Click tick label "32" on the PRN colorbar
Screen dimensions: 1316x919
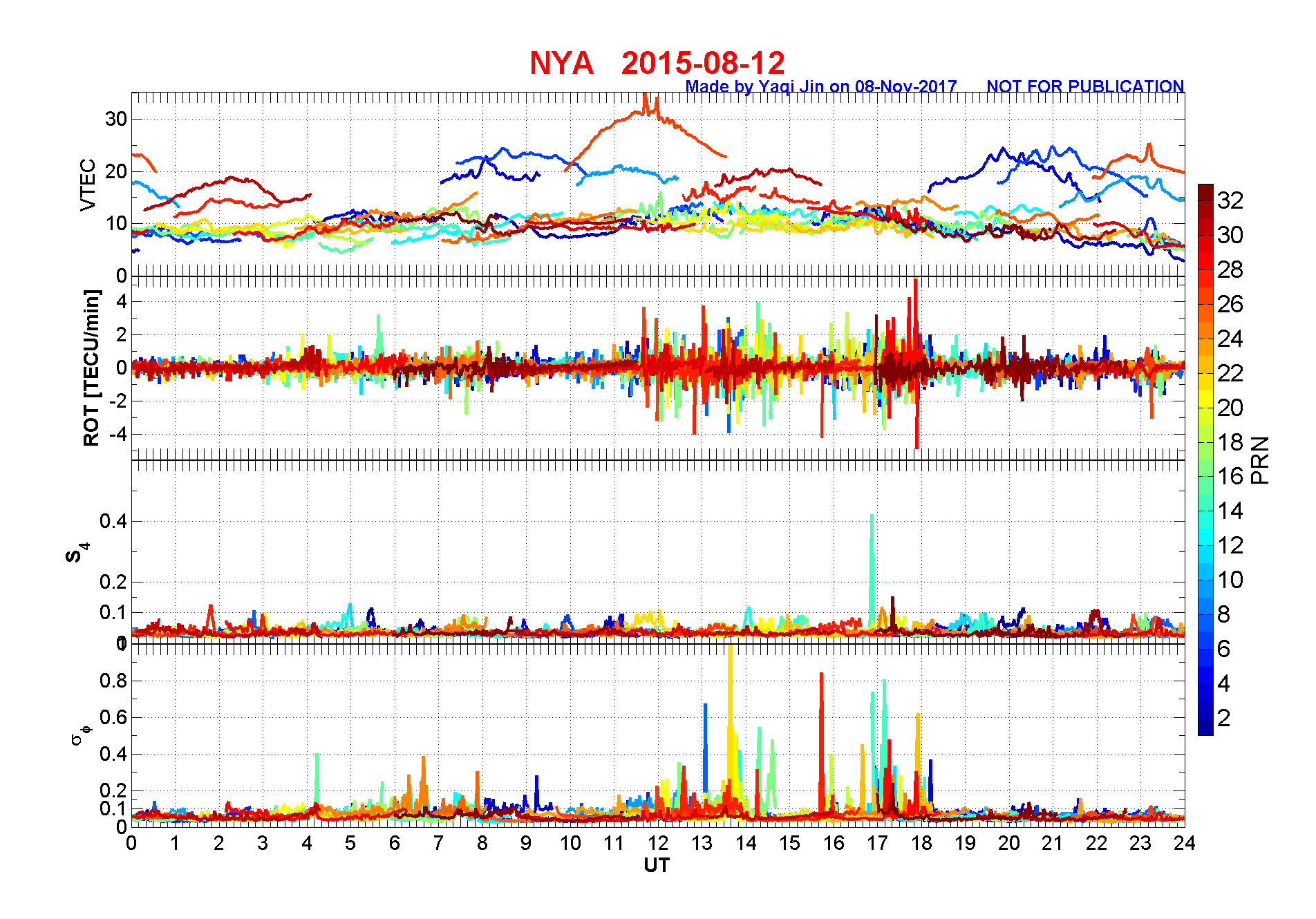(1230, 200)
